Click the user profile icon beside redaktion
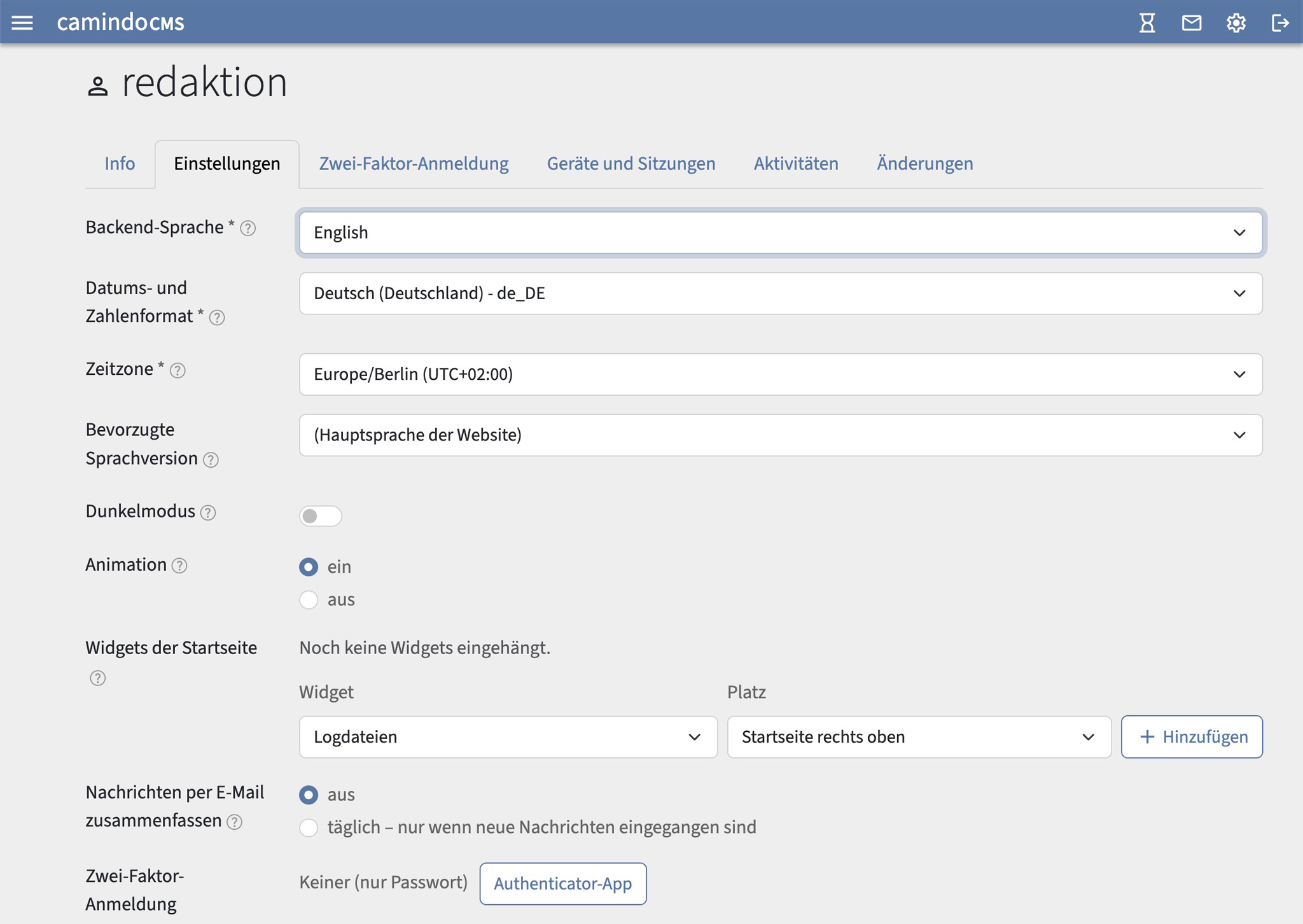1303x924 pixels. coord(97,86)
